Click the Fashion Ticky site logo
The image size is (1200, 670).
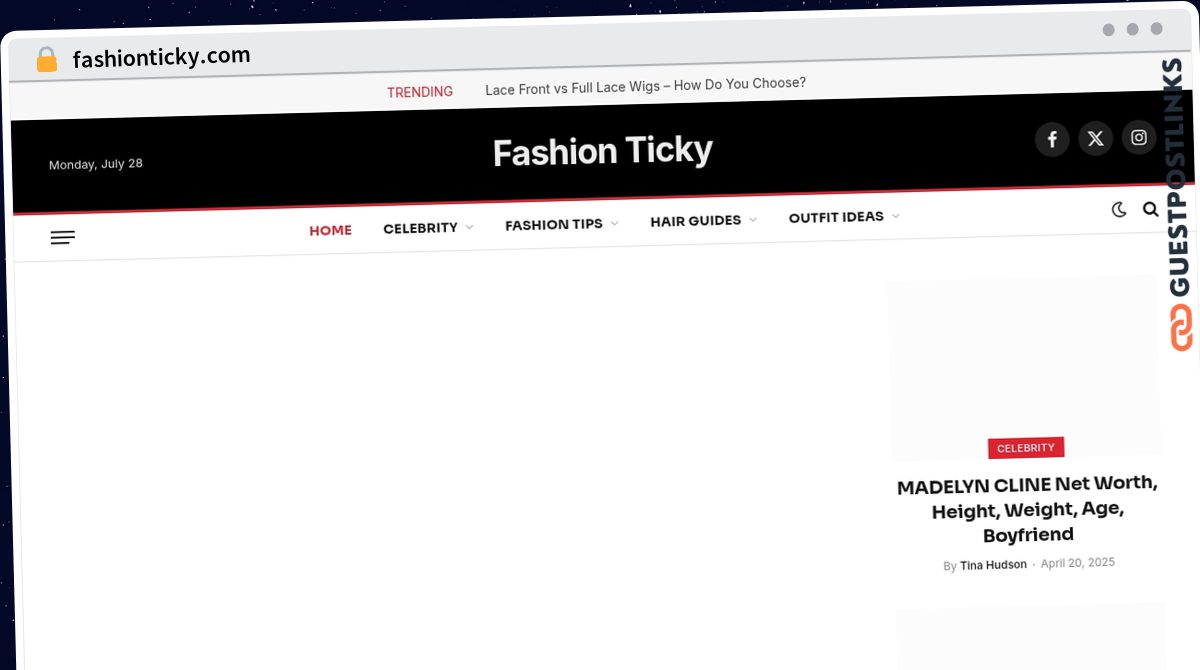[x=603, y=151]
